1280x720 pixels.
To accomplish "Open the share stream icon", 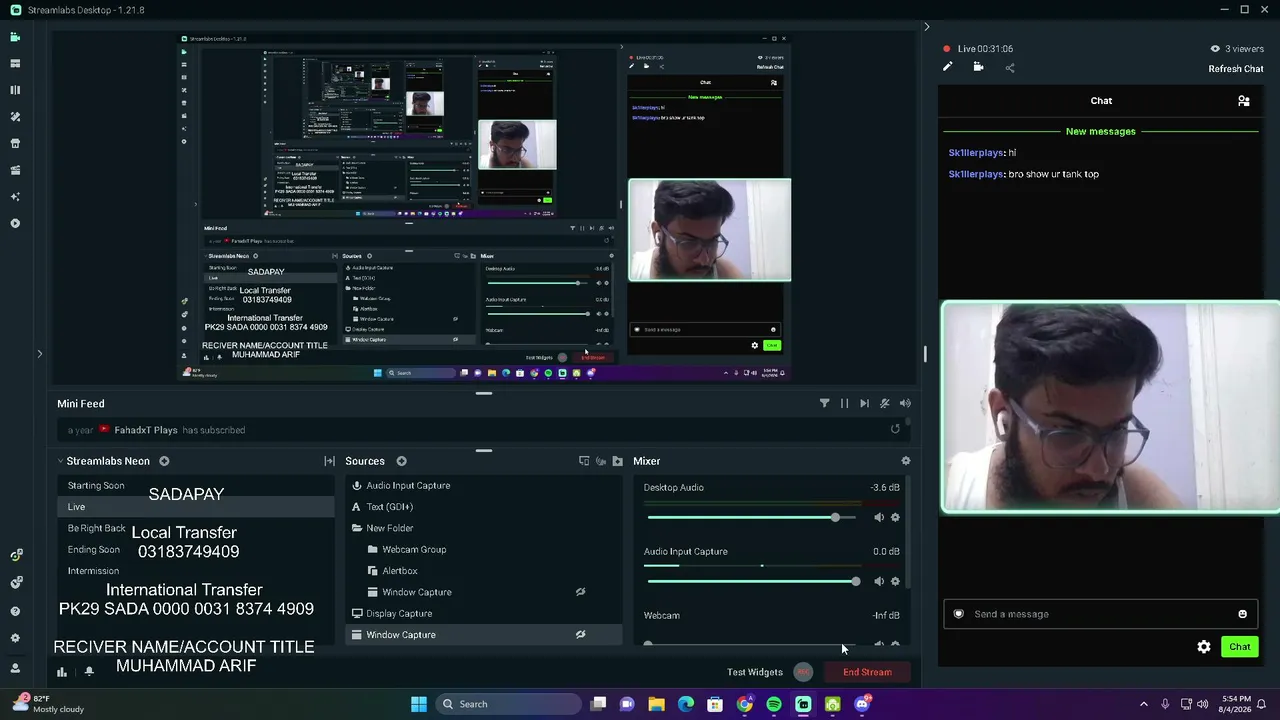I will [1010, 68].
